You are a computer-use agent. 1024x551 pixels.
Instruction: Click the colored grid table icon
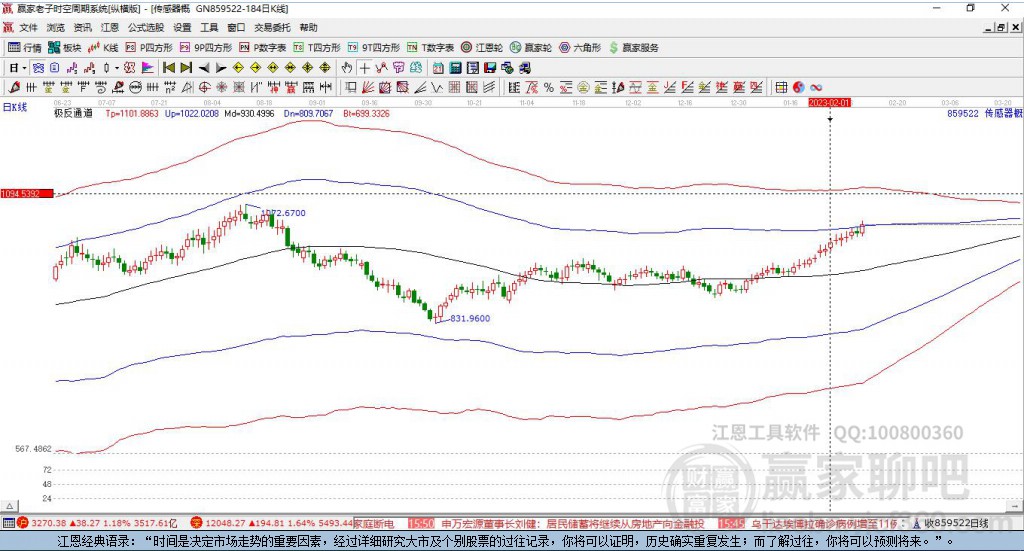tap(780, 87)
